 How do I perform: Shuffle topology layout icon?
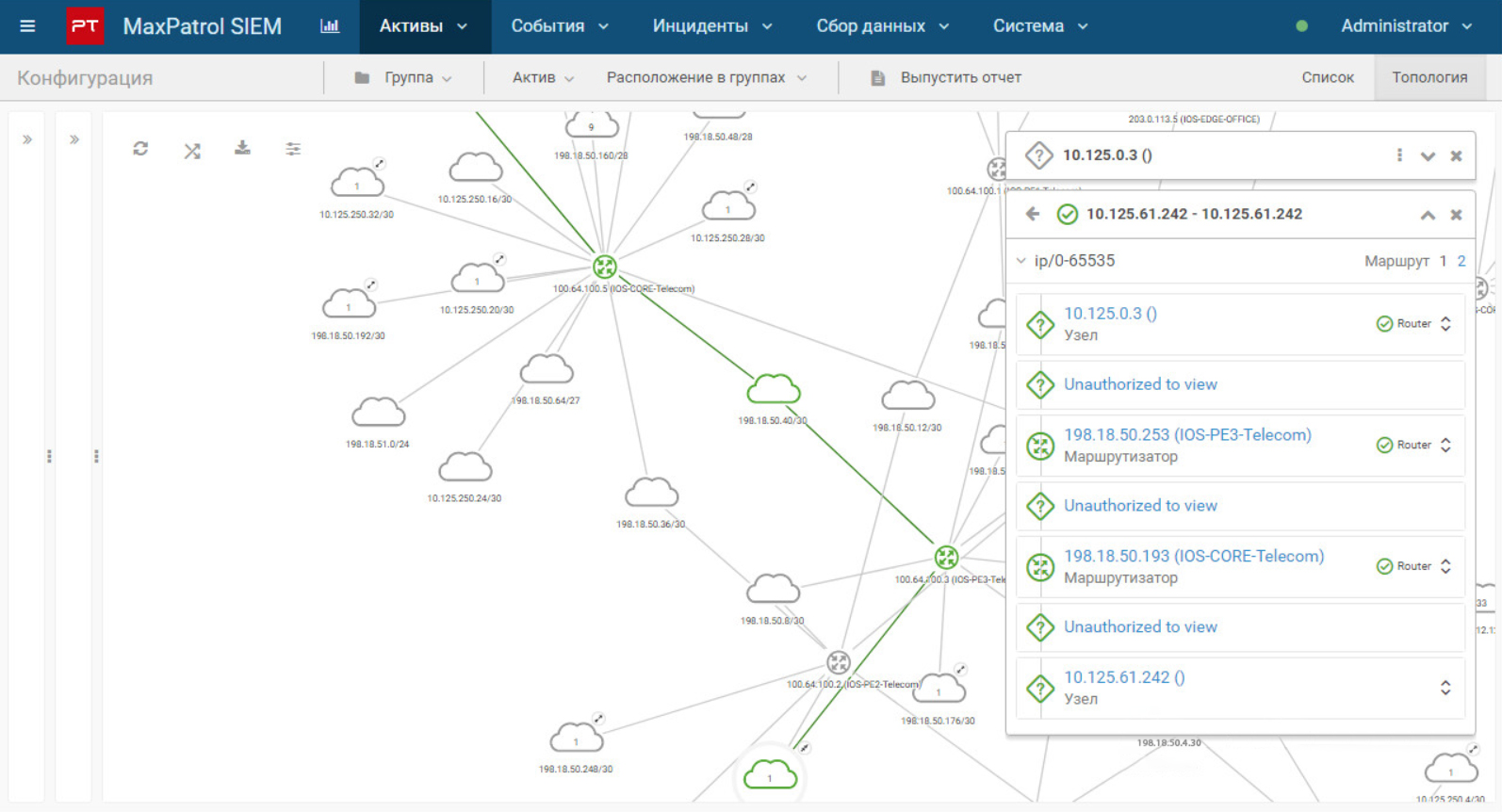pyautogui.click(x=192, y=150)
